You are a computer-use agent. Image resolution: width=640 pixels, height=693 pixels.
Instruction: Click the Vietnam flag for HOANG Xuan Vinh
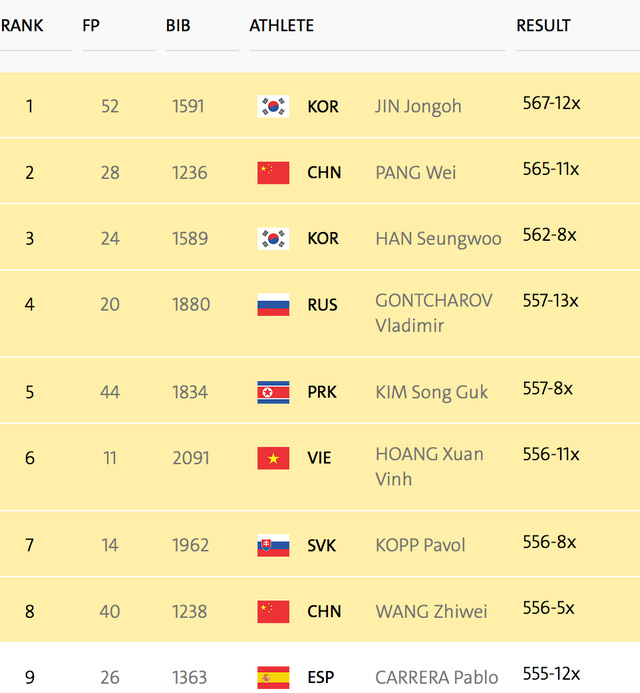273,458
